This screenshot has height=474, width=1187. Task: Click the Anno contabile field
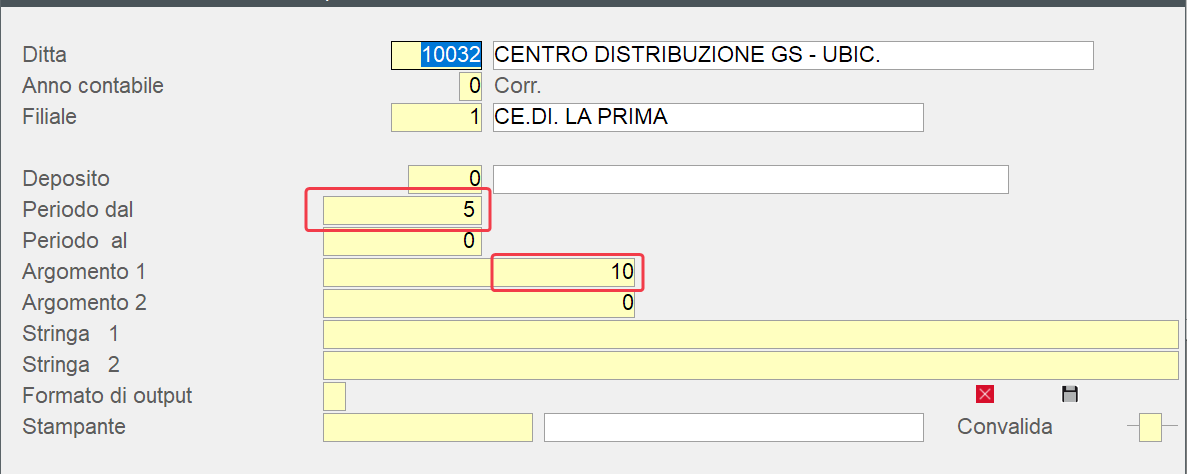(x=470, y=86)
